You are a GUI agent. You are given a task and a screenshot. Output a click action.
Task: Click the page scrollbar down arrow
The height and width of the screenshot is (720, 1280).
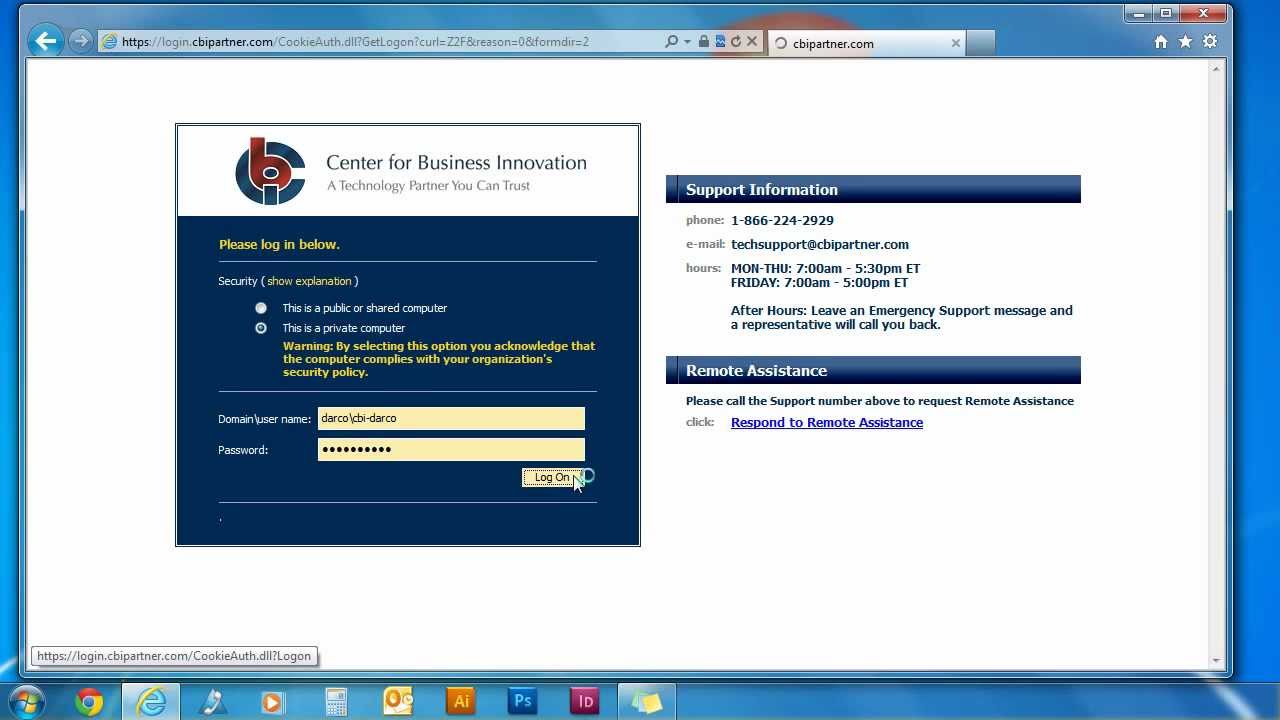tap(1217, 661)
